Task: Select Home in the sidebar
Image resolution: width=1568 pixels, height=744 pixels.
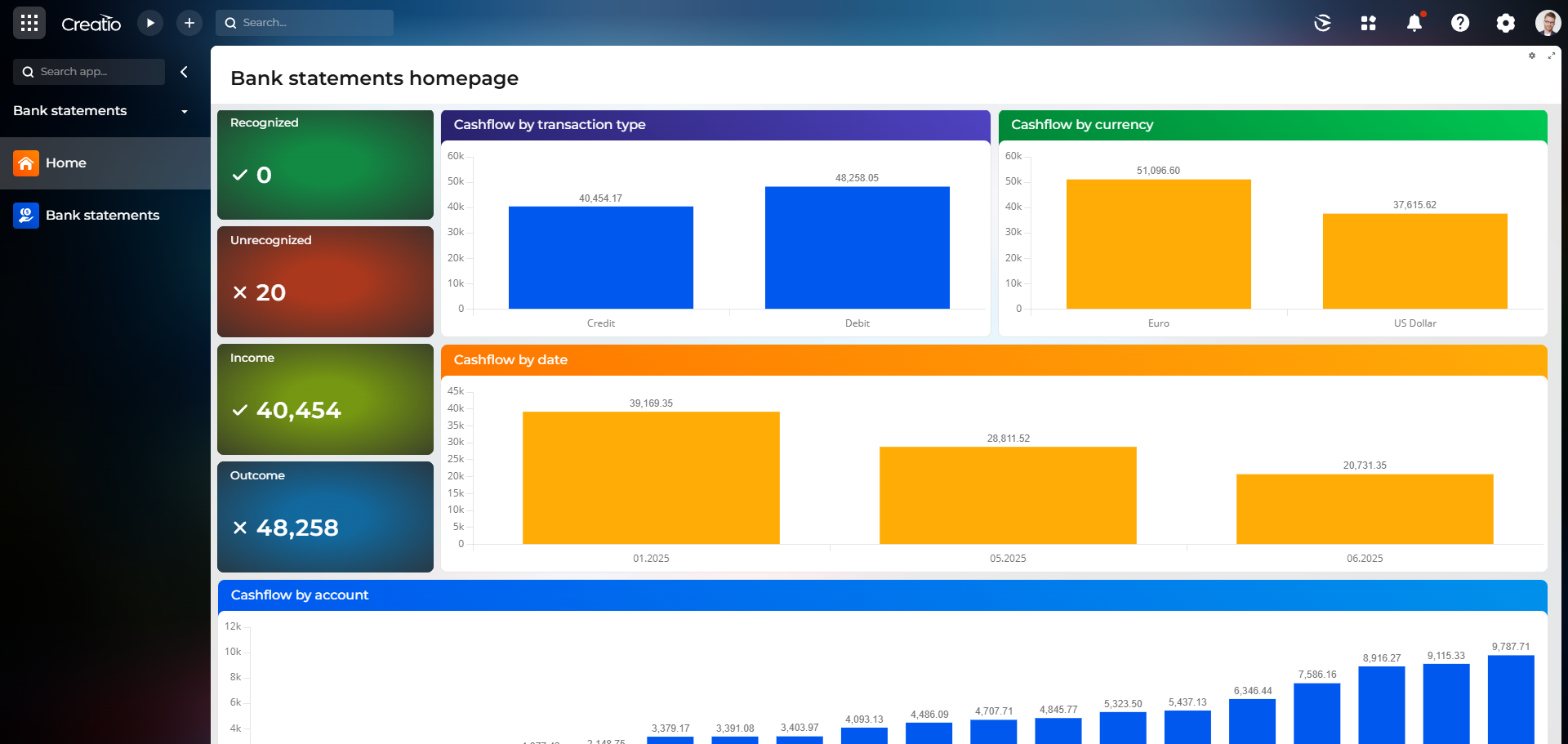Action: (x=105, y=163)
